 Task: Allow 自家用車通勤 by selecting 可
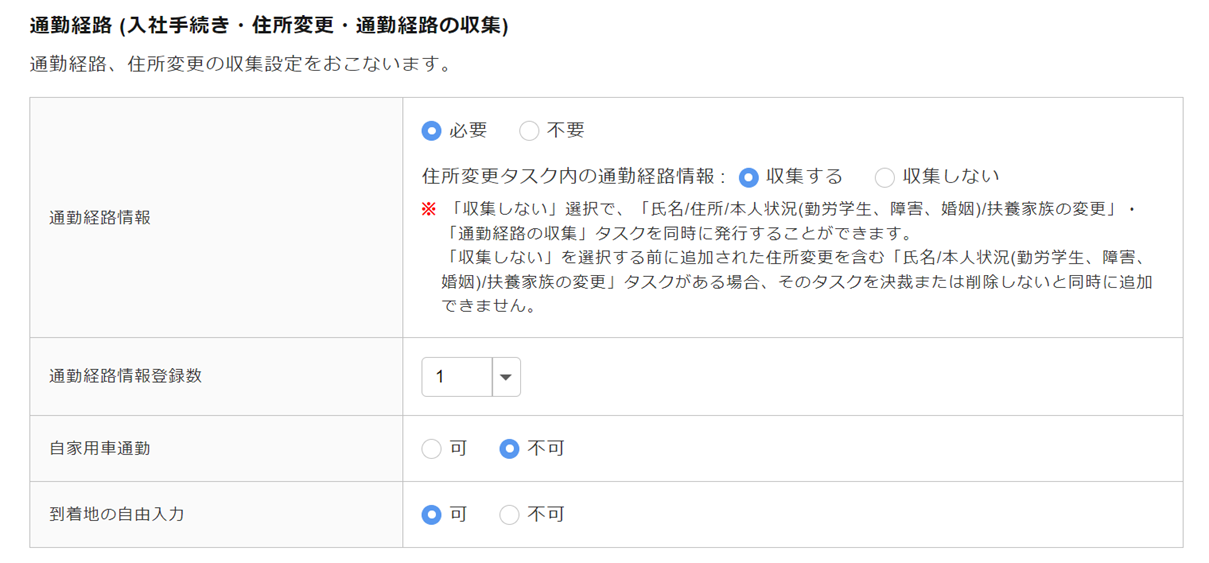click(x=431, y=449)
